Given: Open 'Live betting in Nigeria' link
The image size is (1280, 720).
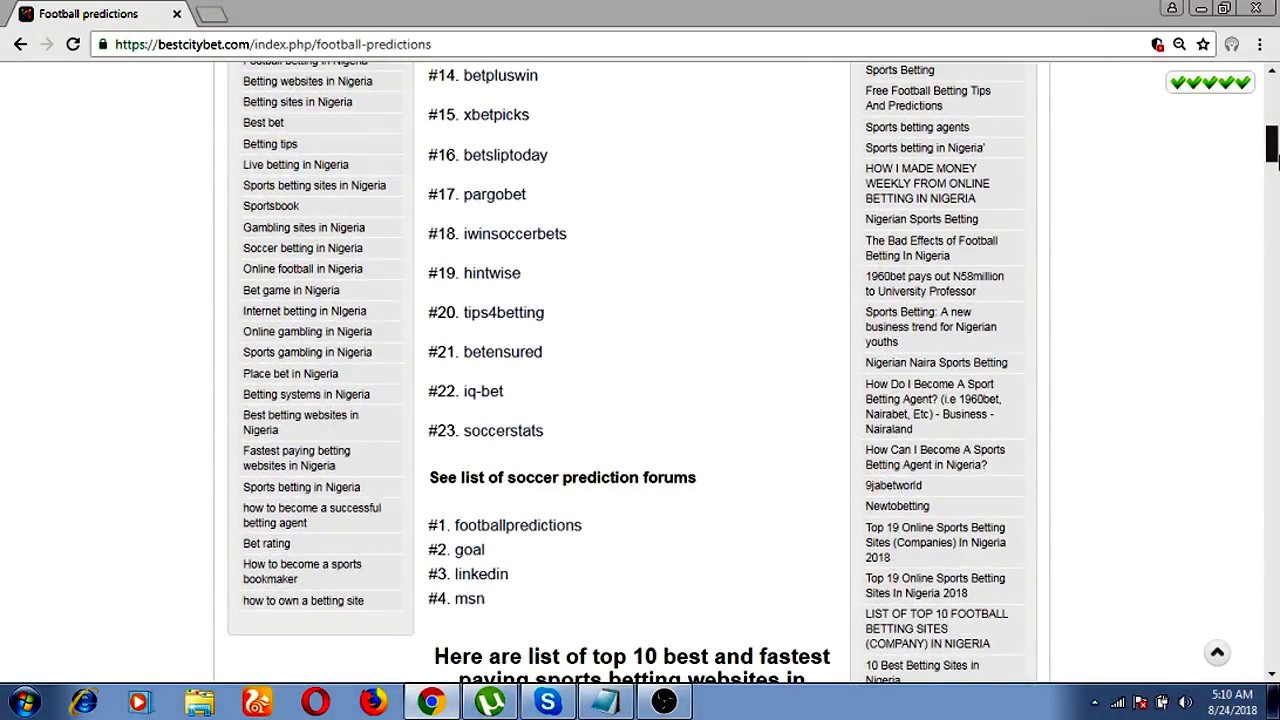Looking at the screenshot, I should (296, 165).
